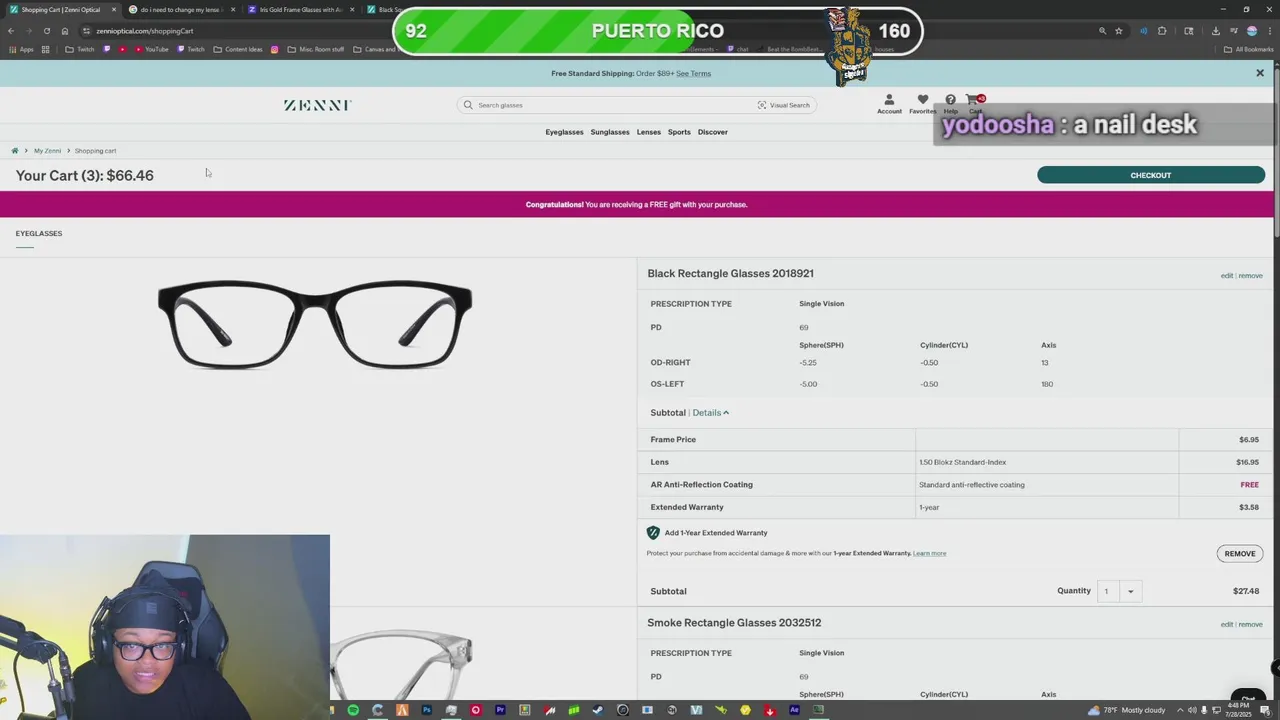This screenshot has width=1280, height=720.
Task: Open Steam from the taskbar
Action: [598, 710]
